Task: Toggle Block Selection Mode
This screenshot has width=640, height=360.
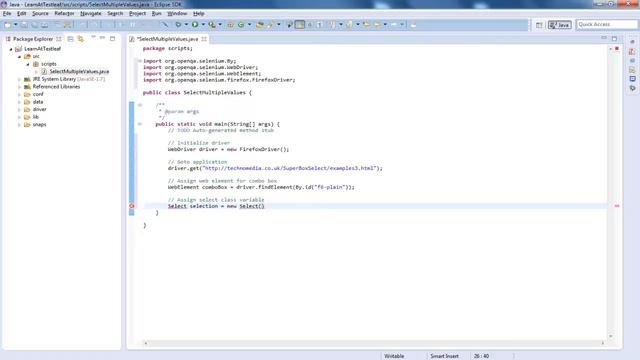Action: [x=309, y=24]
